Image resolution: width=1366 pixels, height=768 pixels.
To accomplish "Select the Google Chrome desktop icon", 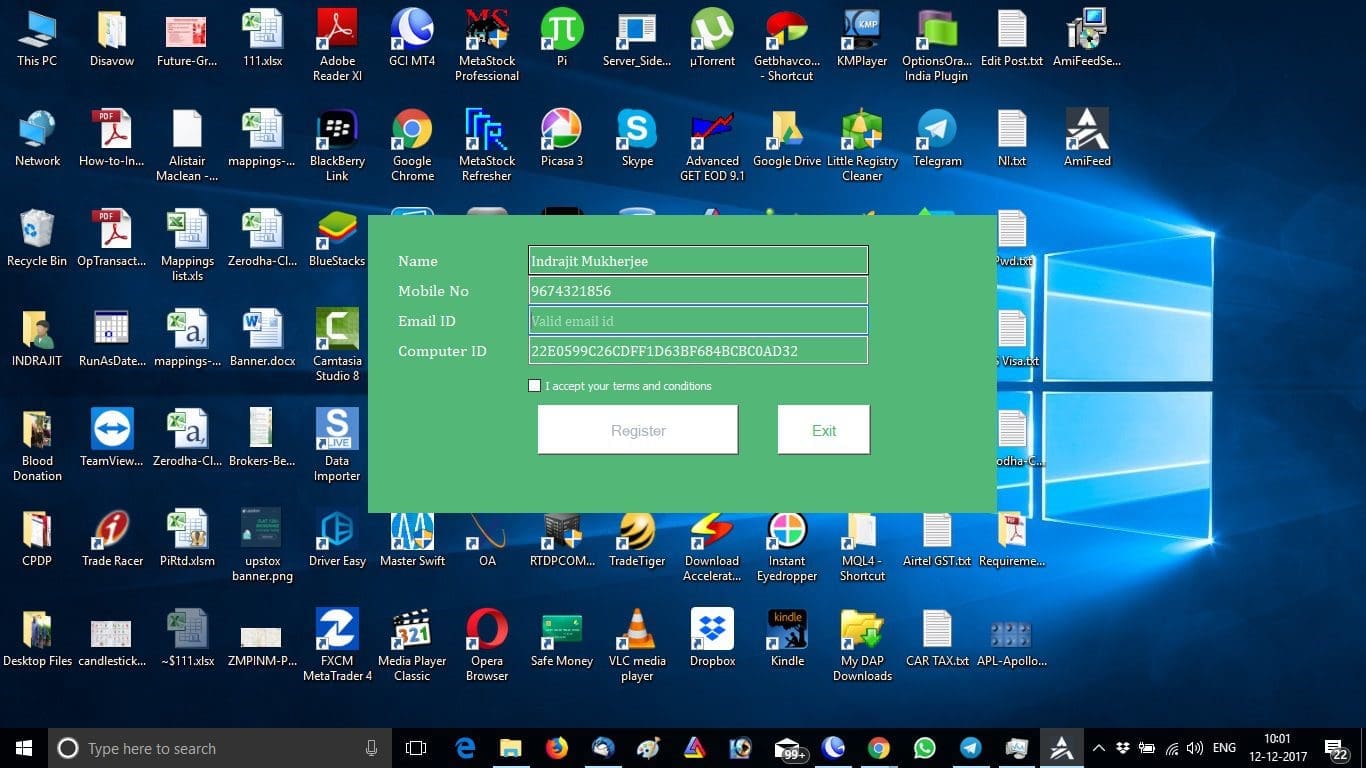I will click(x=412, y=145).
